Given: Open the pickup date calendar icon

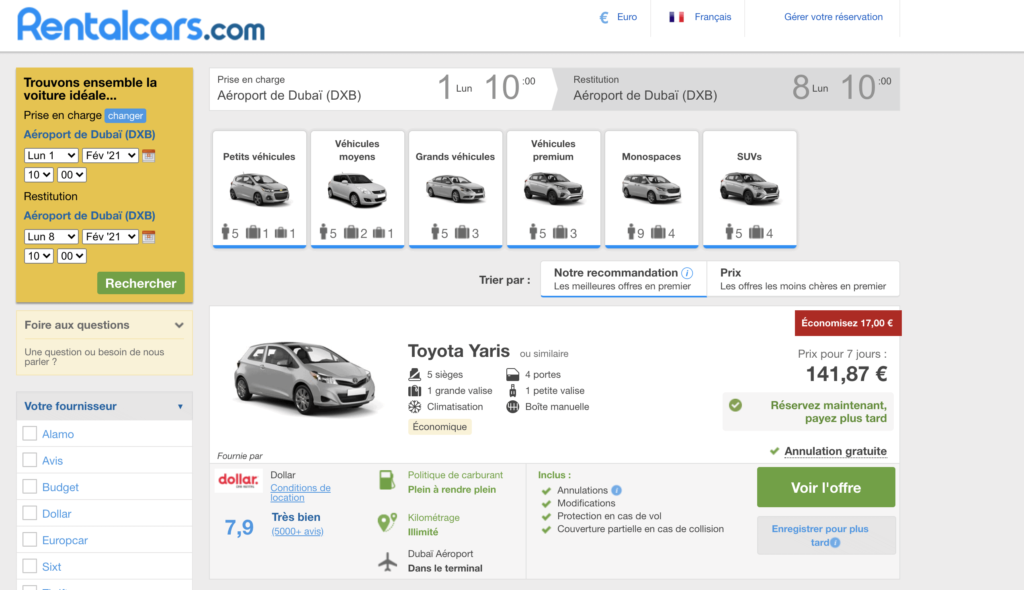Looking at the screenshot, I should coord(149,156).
